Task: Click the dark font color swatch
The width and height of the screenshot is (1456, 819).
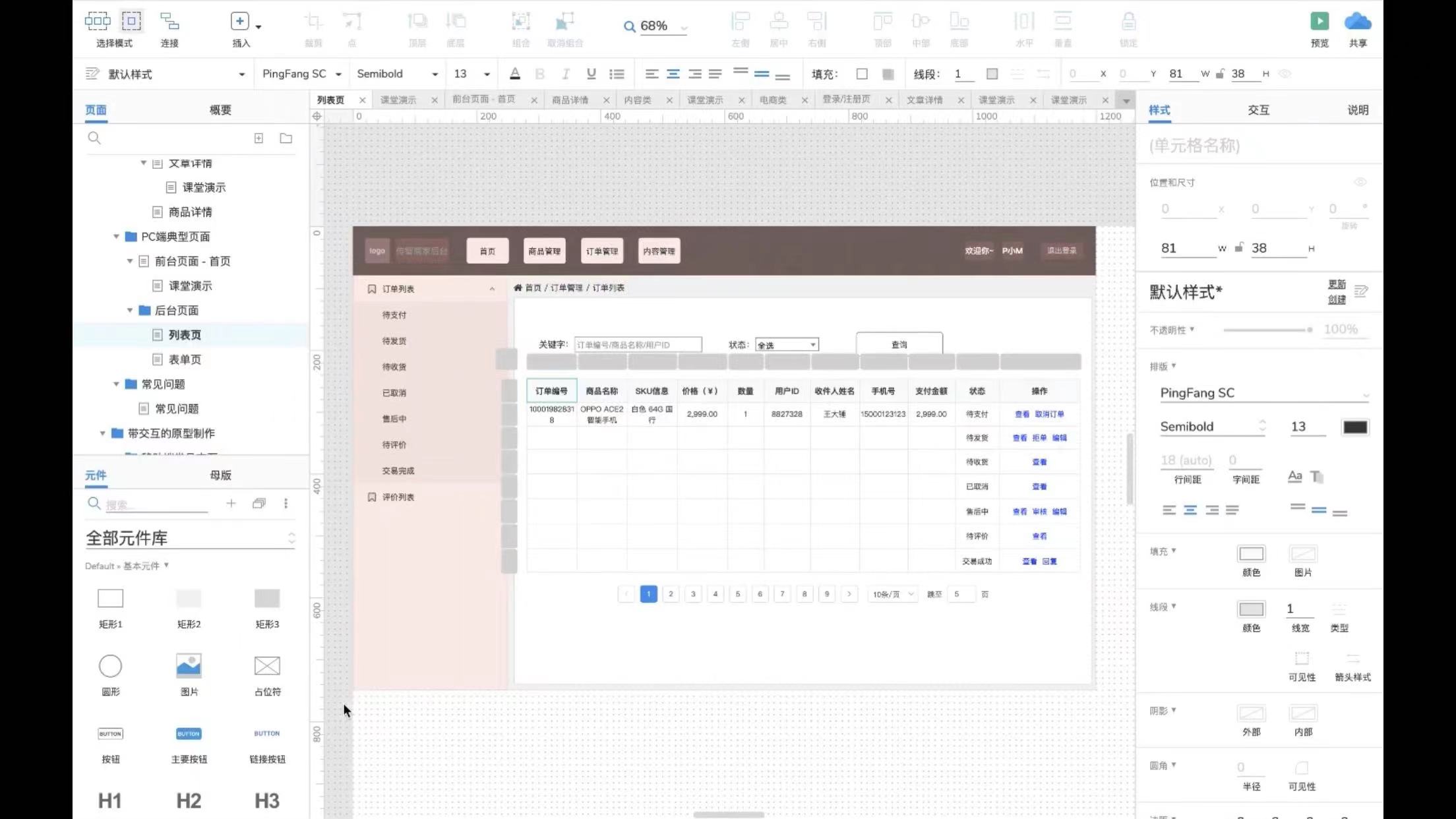Action: [1354, 427]
